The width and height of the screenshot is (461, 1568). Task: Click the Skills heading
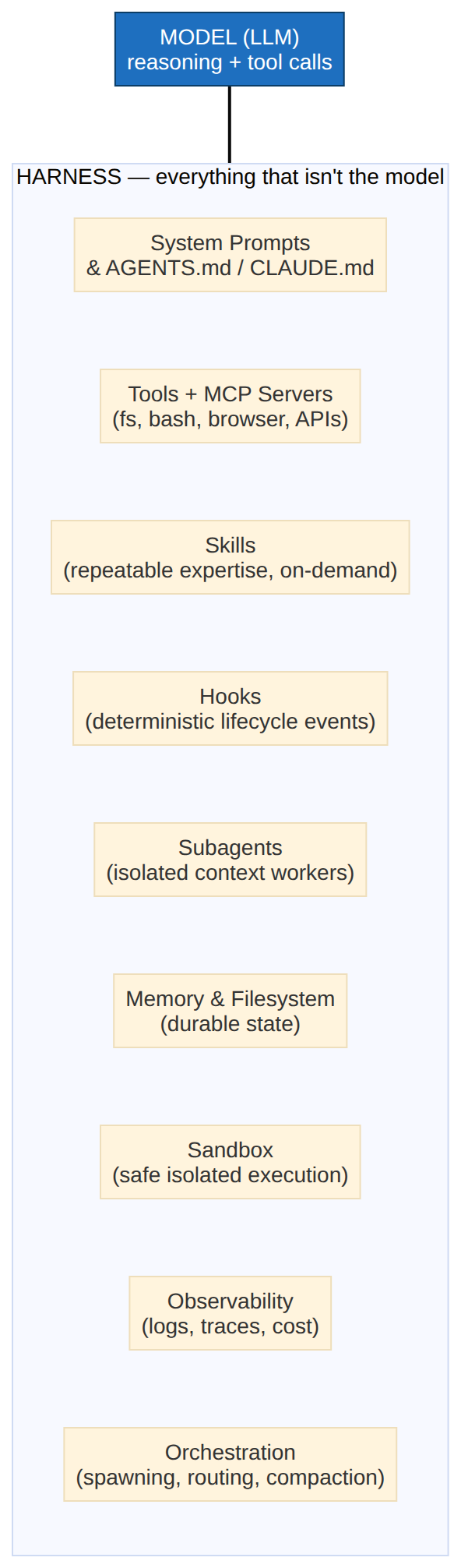coord(230,546)
